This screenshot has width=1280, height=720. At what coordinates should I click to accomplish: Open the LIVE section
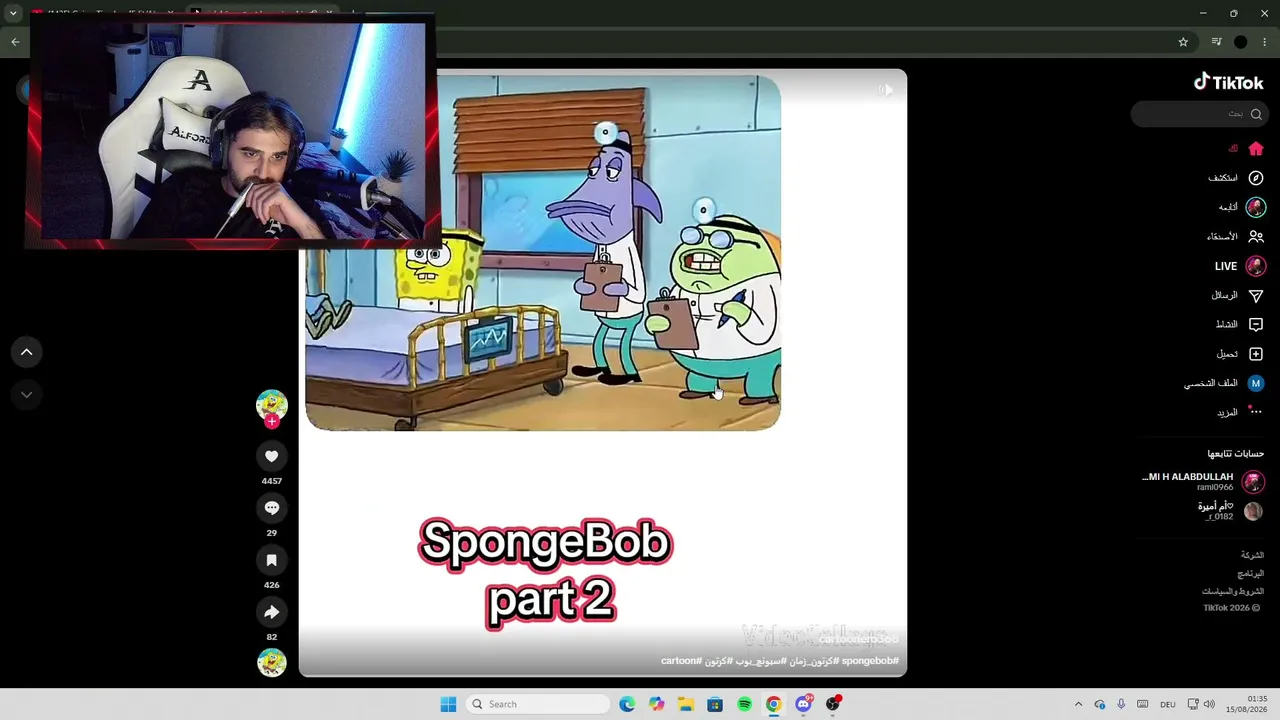tap(1240, 266)
